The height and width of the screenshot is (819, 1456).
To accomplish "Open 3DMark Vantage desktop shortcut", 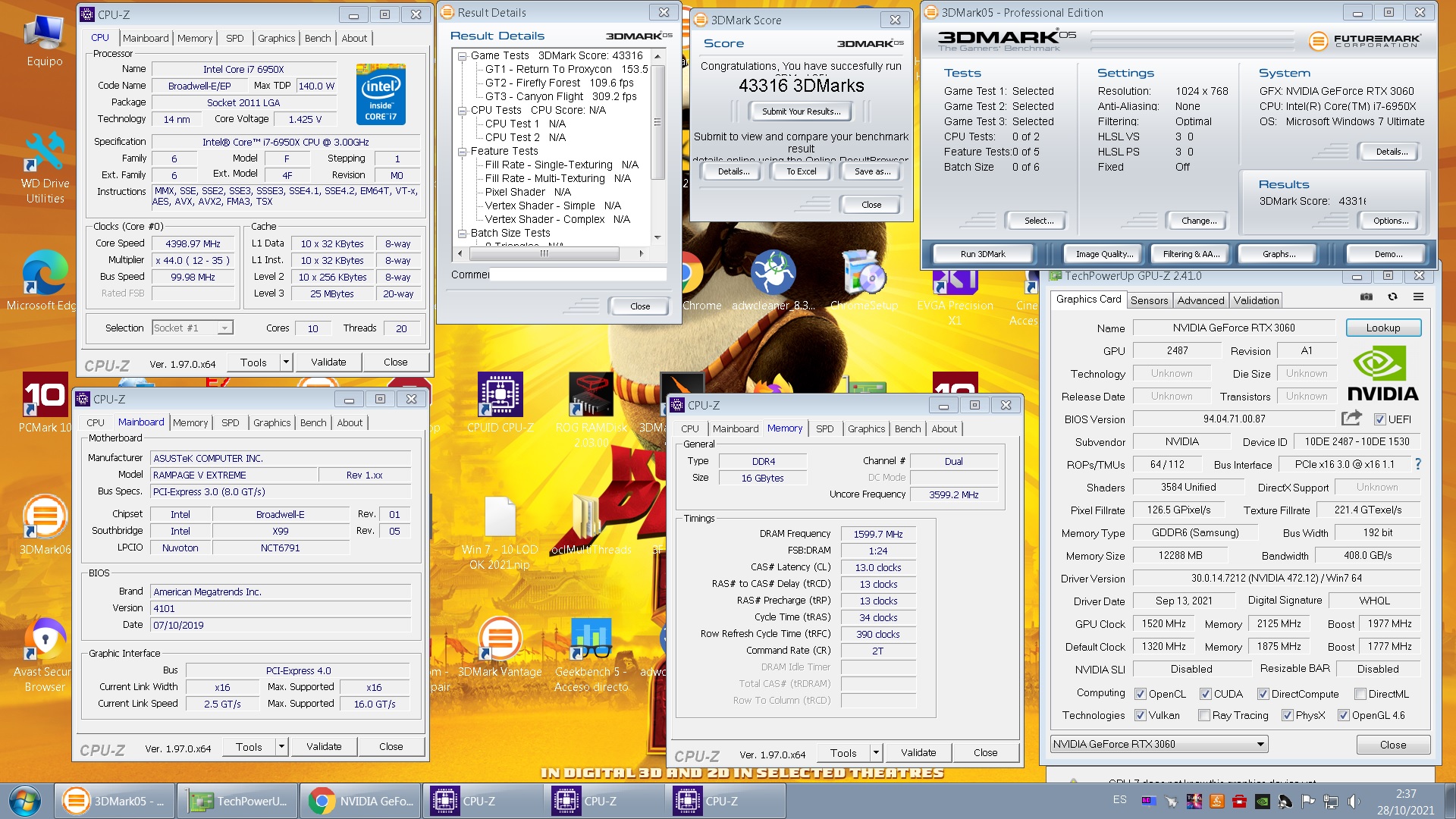I will tap(500, 648).
